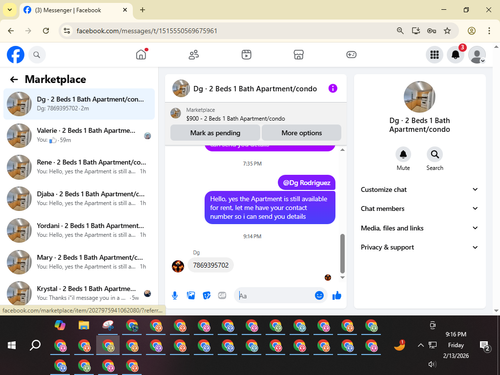Click the site info icon in address bar

67,31
